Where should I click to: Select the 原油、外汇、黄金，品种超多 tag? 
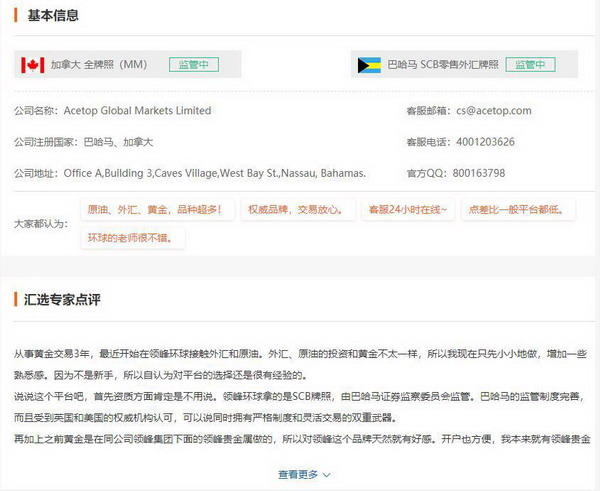[x=161, y=210]
